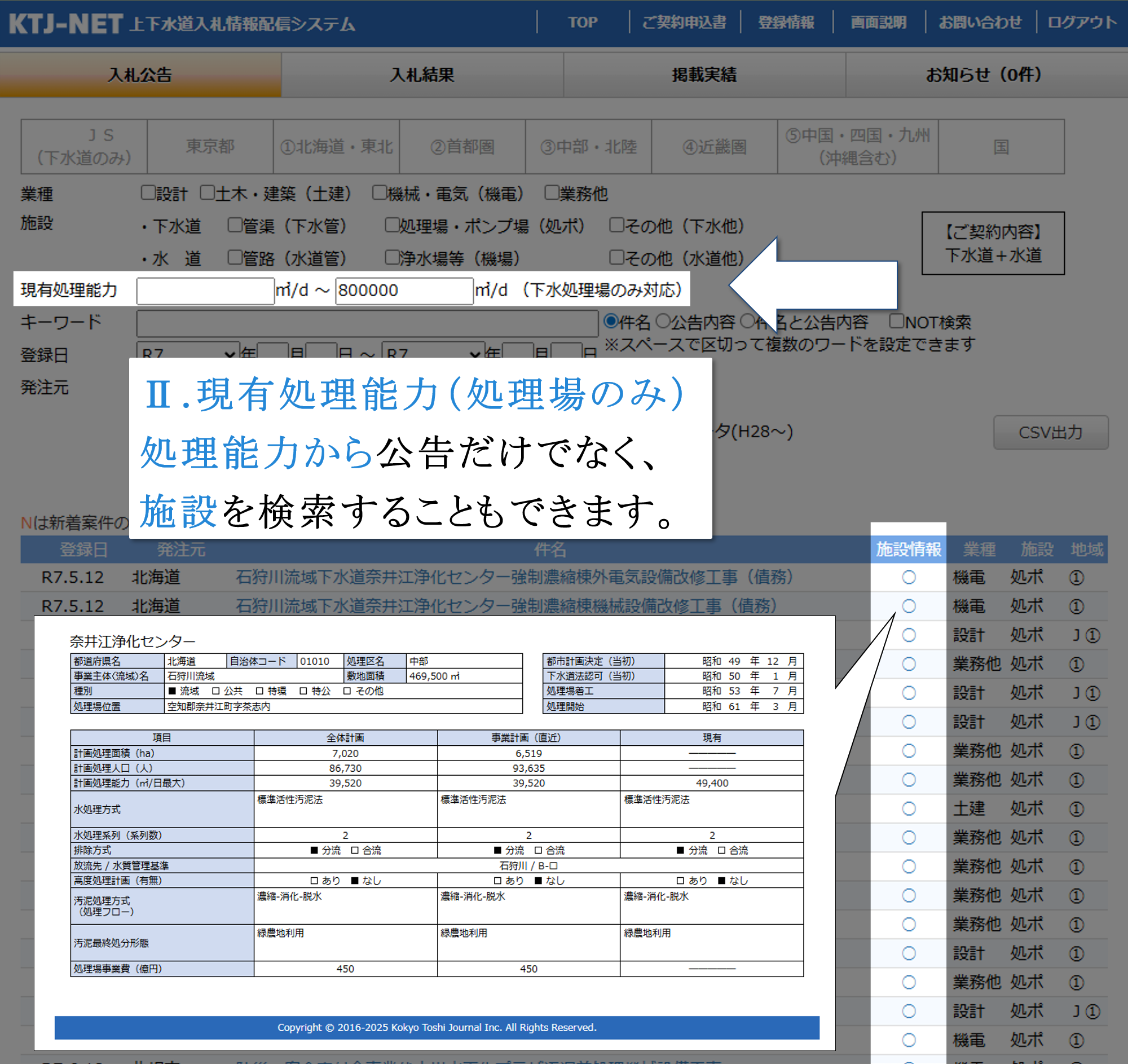This screenshot has width=1128, height=1064.
Task: Click the KTJ-NET logo
Action: point(65,24)
